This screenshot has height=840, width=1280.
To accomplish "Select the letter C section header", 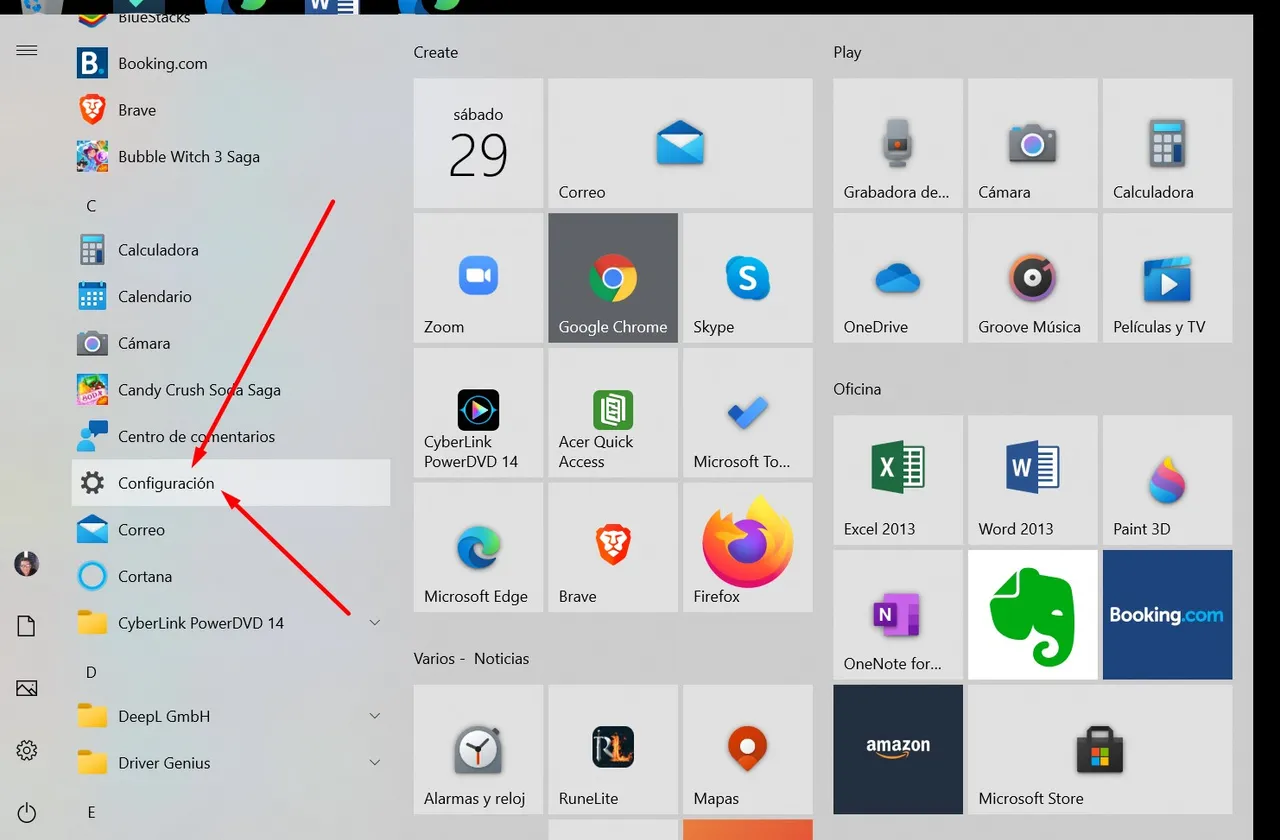I will click(91, 206).
